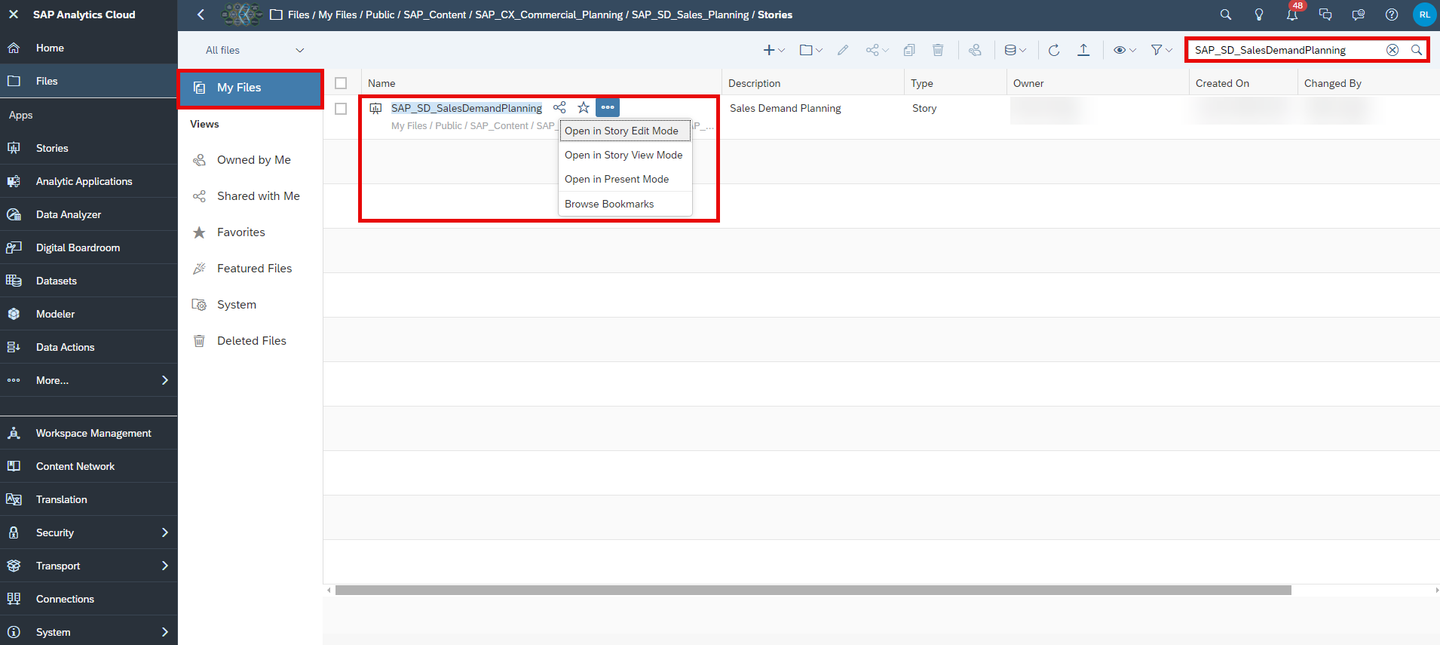Select the Featured Files view
The width and height of the screenshot is (1440, 645).
(250, 268)
